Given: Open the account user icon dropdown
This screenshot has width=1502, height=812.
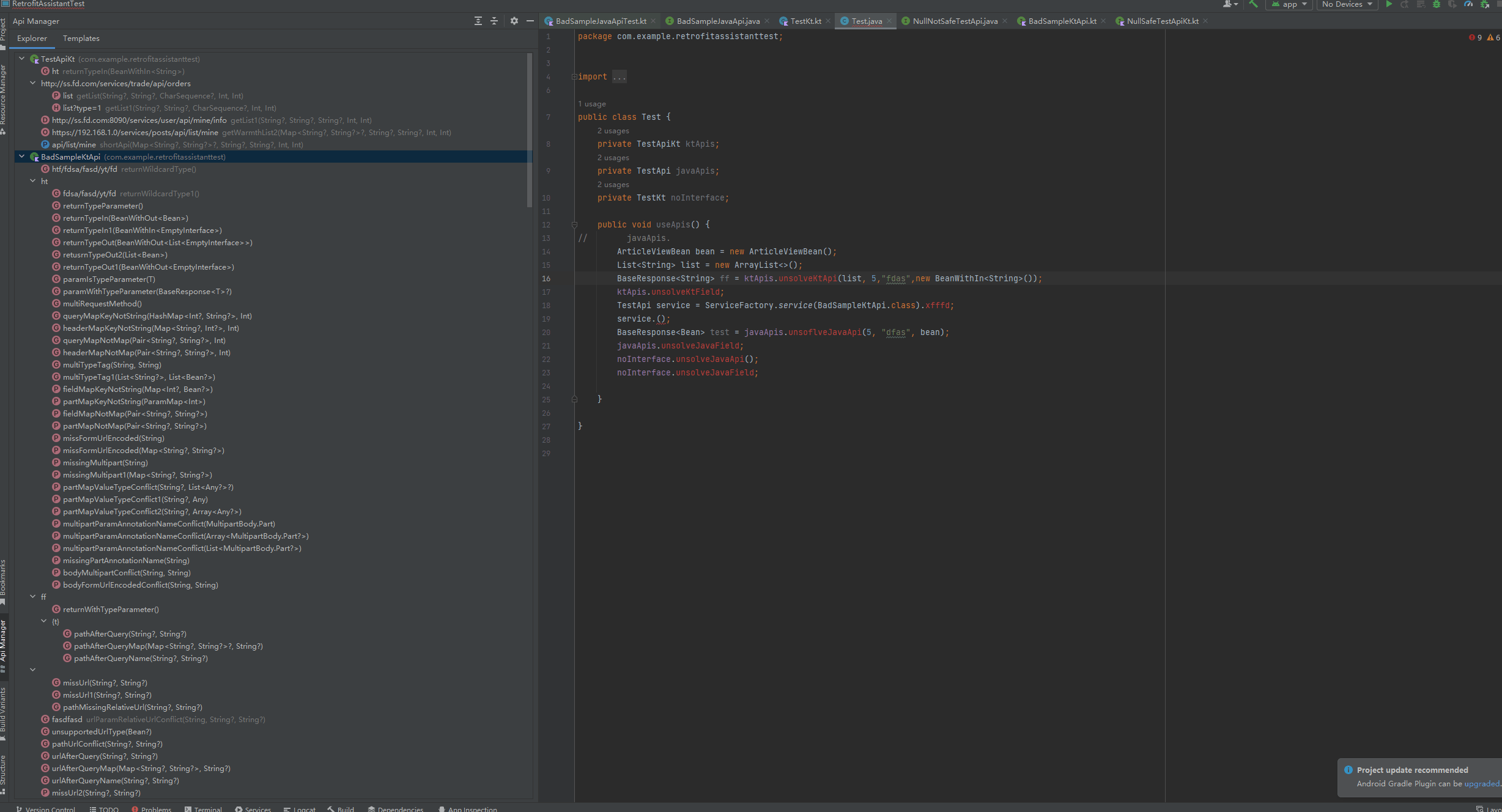Looking at the screenshot, I should click(x=1230, y=4).
